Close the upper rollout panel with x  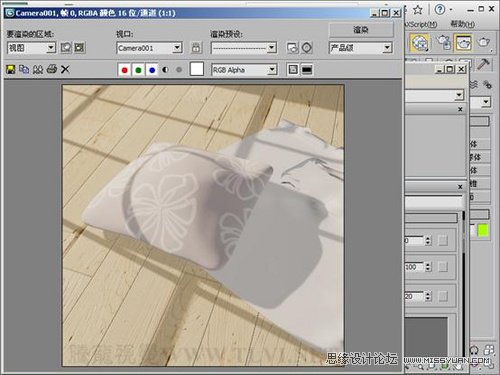460,109
